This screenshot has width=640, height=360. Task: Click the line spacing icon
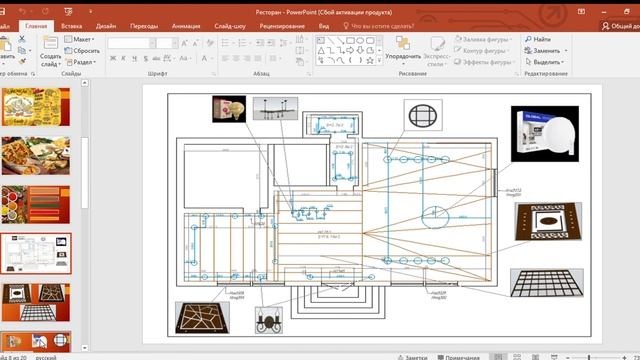pyautogui.click(x=284, y=43)
